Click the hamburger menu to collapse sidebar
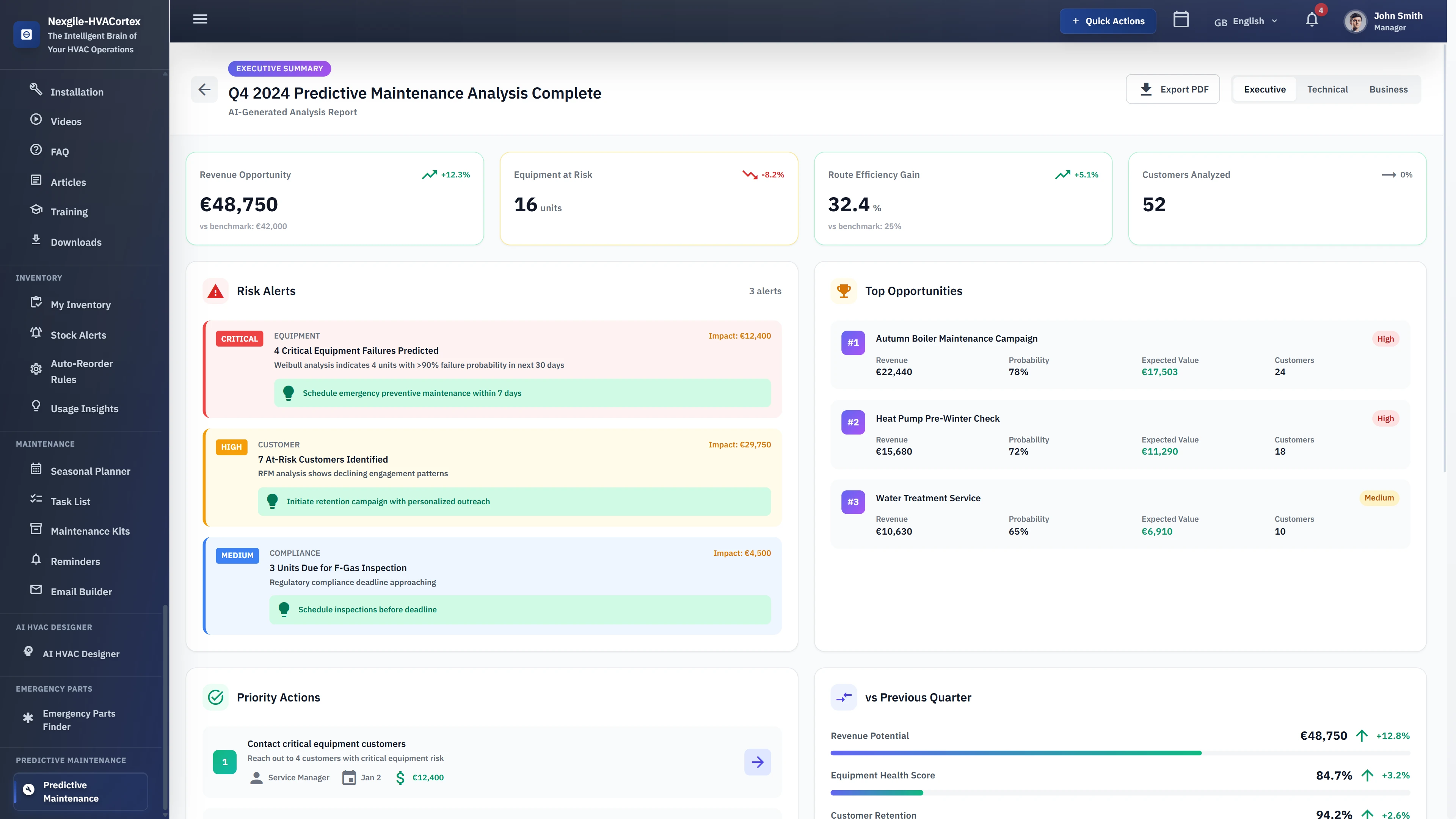This screenshot has height=819, width=1456. click(x=199, y=19)
